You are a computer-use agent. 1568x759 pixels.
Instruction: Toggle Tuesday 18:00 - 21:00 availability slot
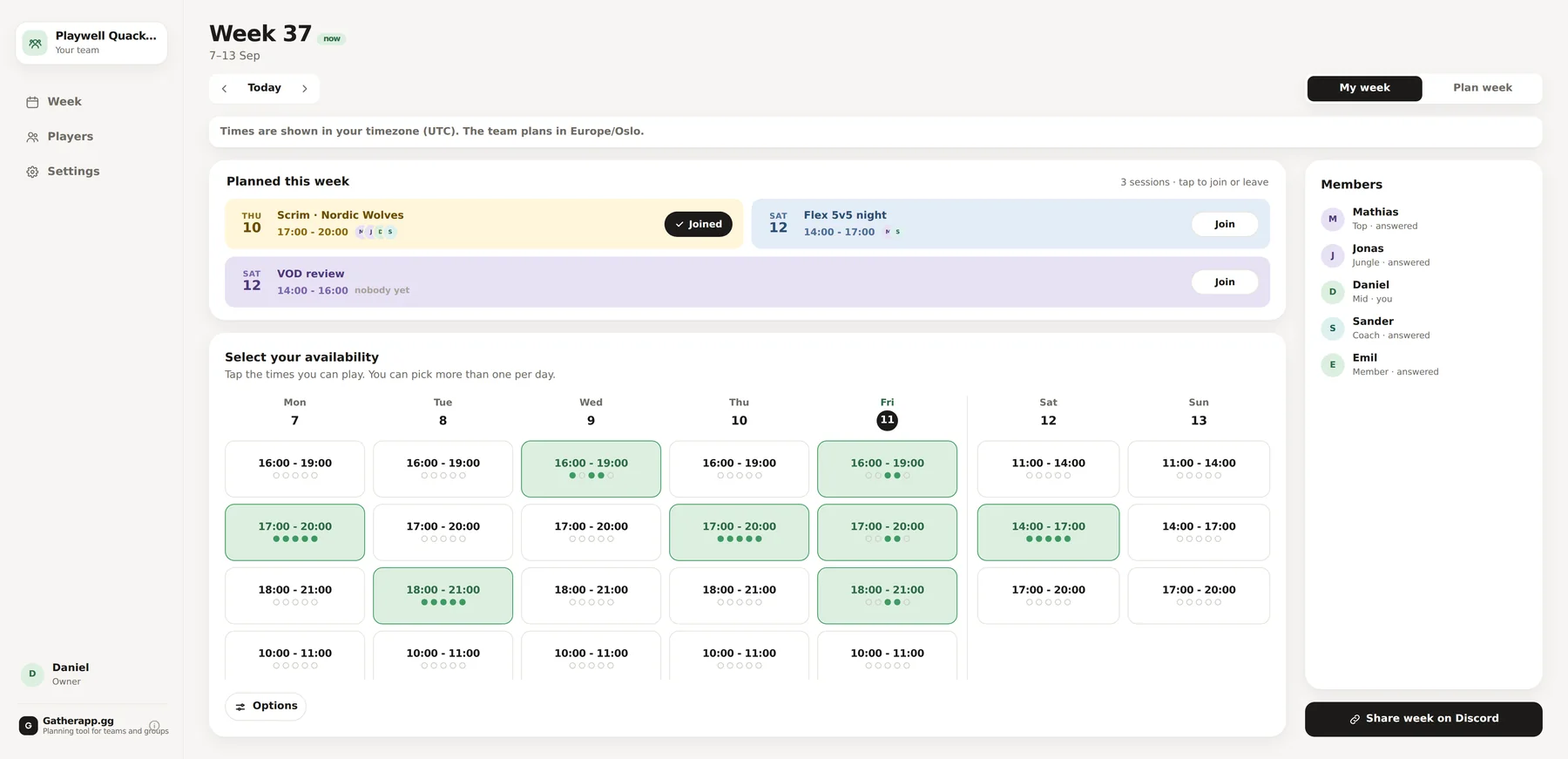coord(443,596)
